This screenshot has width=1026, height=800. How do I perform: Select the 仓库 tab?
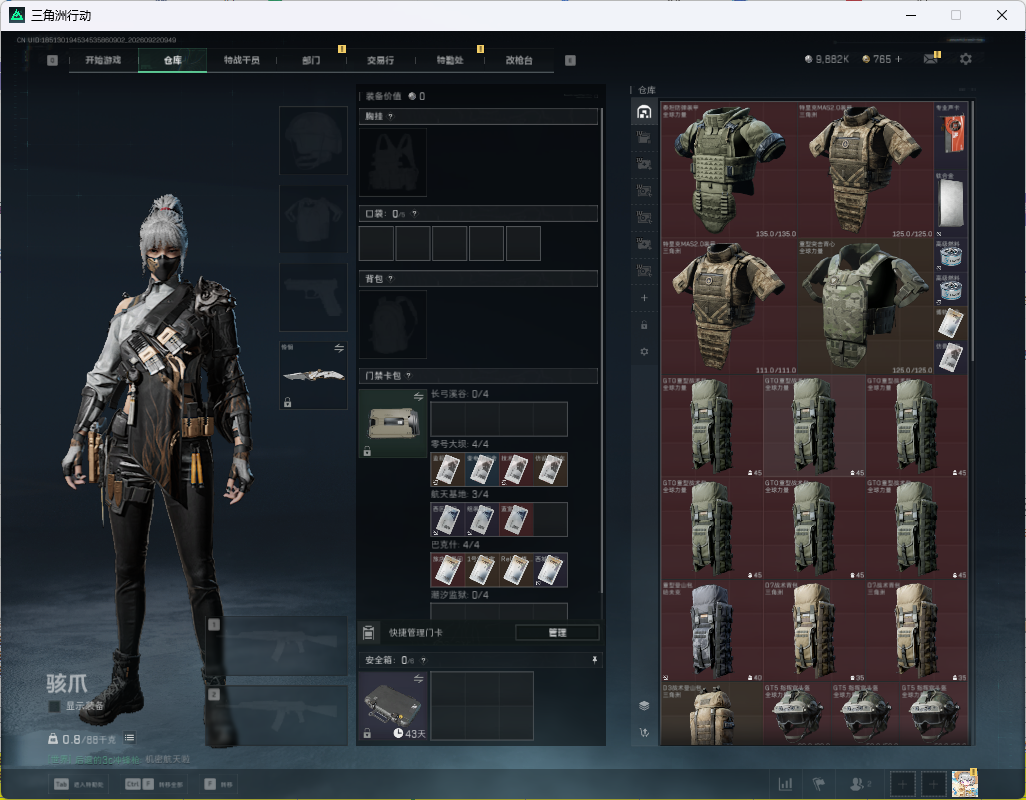click(173, 60)
